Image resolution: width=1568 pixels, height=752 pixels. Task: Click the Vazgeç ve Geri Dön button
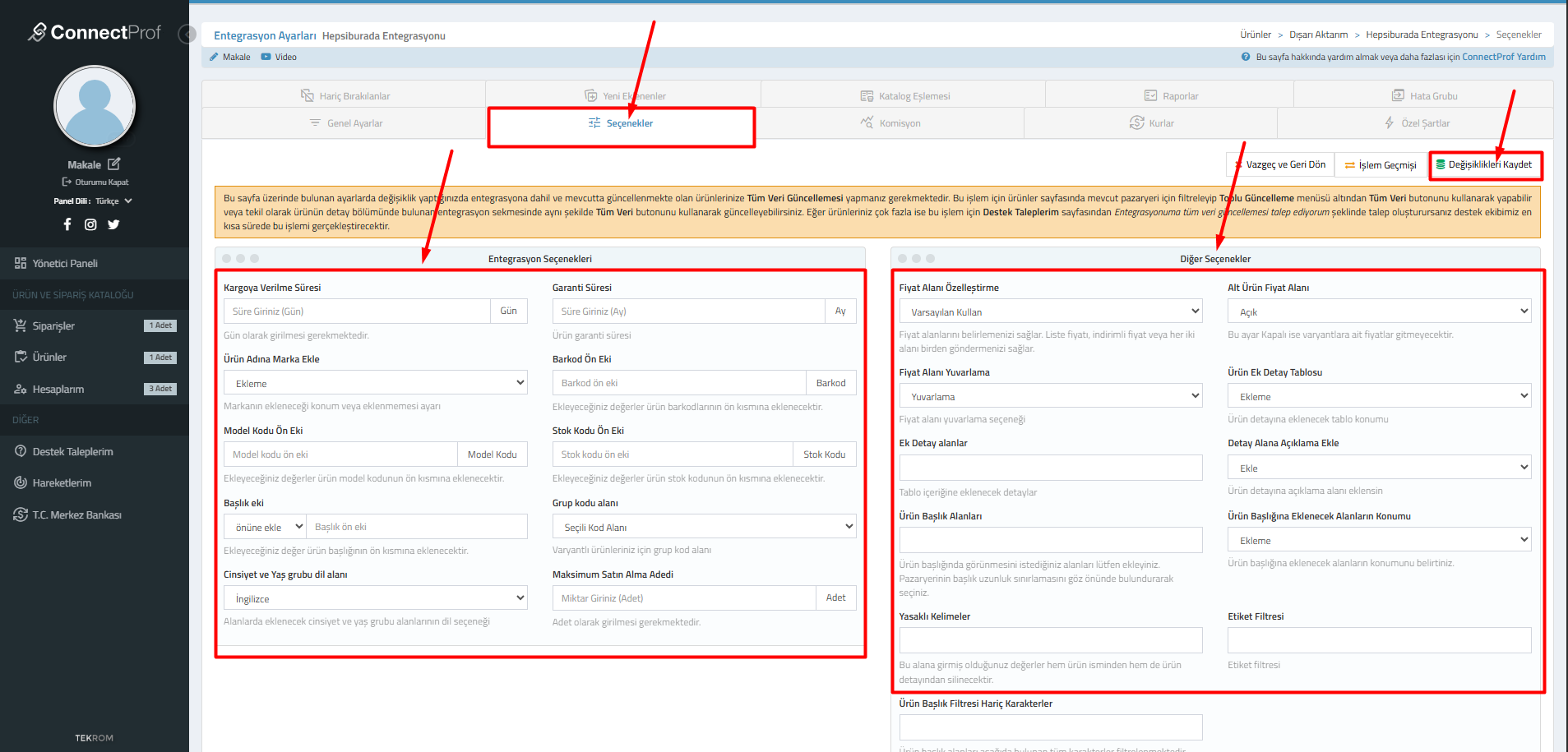point(1280,165)
